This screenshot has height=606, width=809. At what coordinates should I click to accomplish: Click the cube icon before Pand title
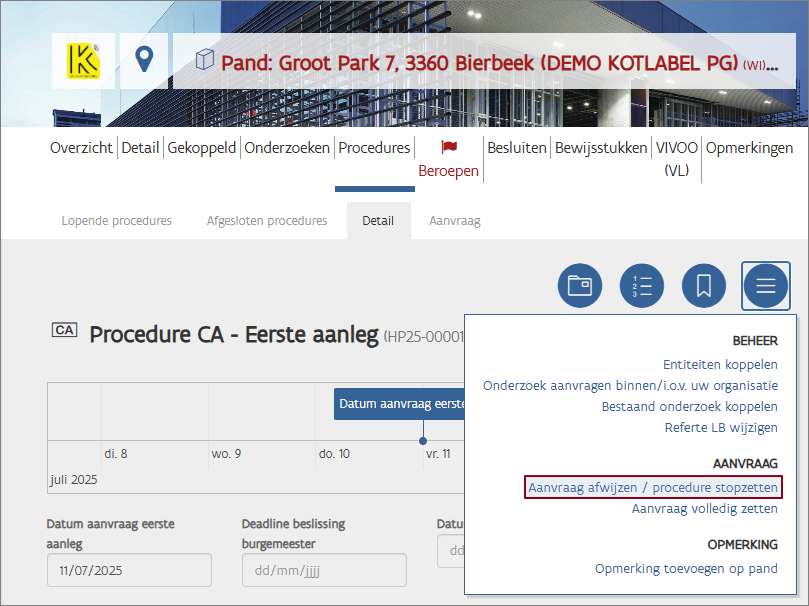[x=204, y=61]
